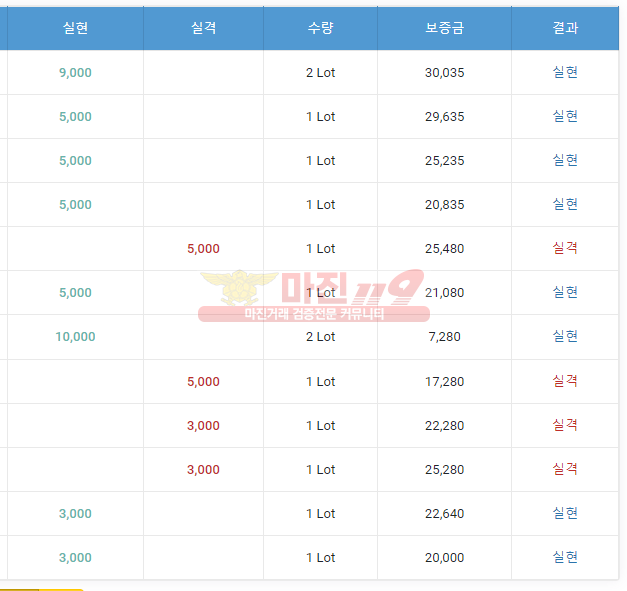Screen dimensions: 627x591
Task: Select 1 Lot in the 17,280 row
Action: pos(320,381)
